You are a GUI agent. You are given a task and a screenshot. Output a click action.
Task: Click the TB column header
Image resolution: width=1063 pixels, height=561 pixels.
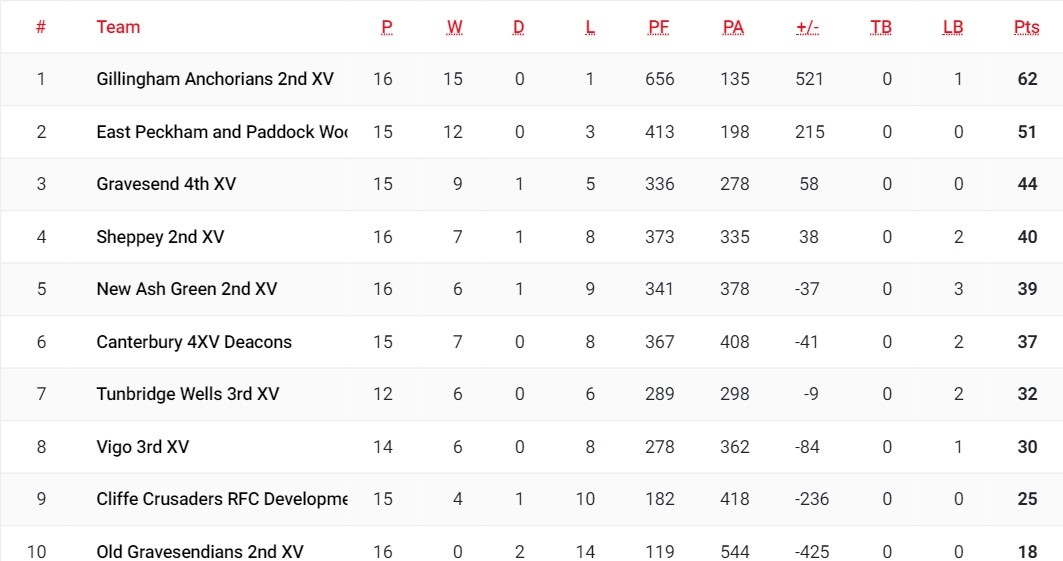[880, 27]
